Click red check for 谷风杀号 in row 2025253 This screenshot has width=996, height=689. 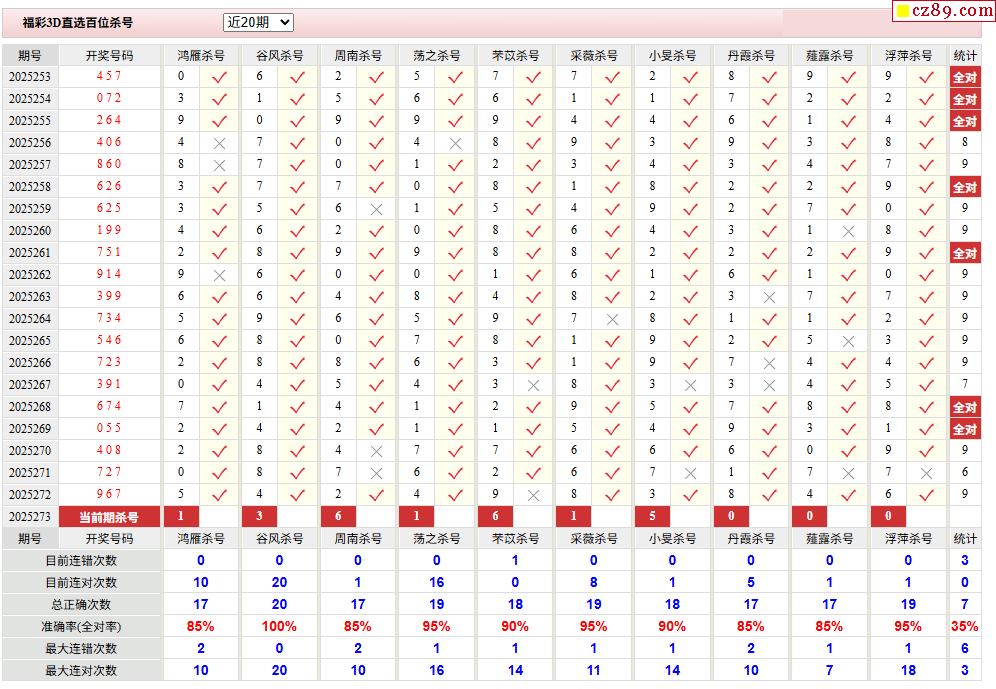coord(297,77)
